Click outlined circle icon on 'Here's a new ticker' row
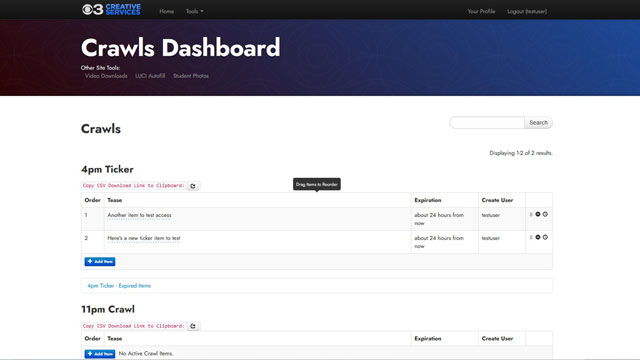Image resolution: width=640 pixels, height=360 pixels. (545, 237)
